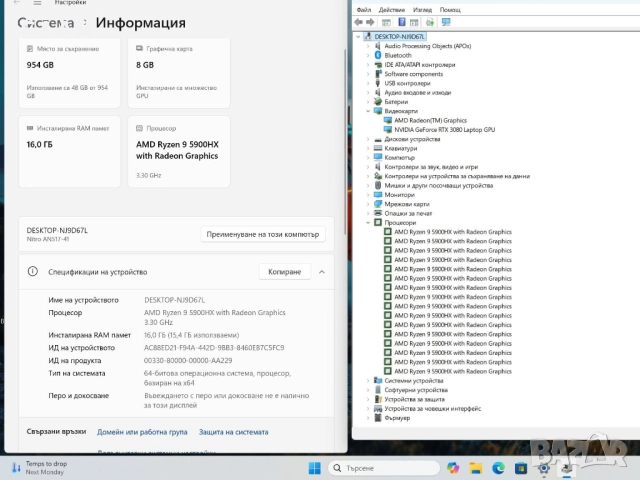Click the Копиране button
Screen dimensions: 640x480
283,271
